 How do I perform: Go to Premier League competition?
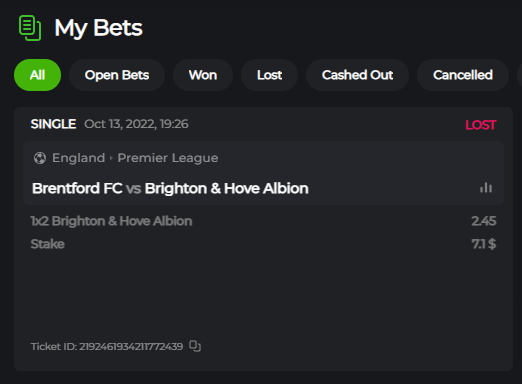[168, 158]
